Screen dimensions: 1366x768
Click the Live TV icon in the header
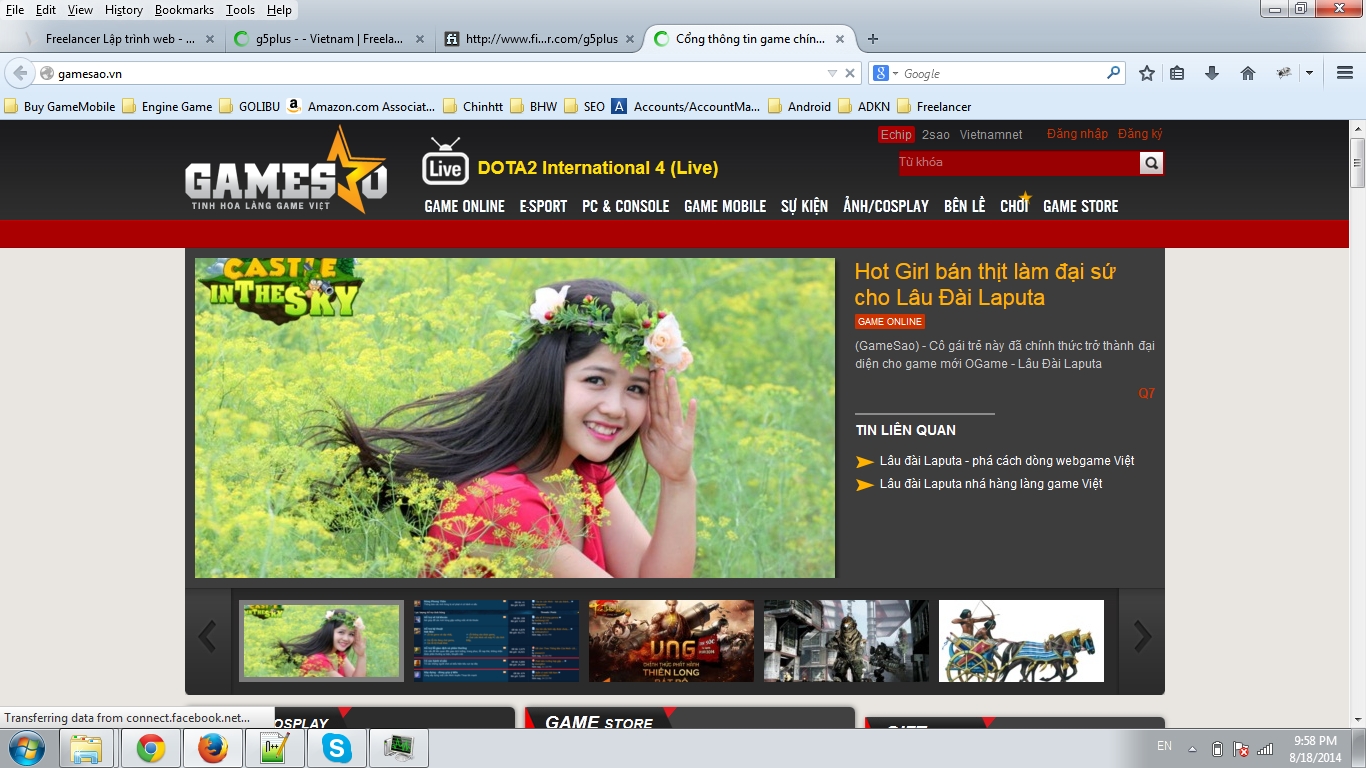[x=445, y=162]
